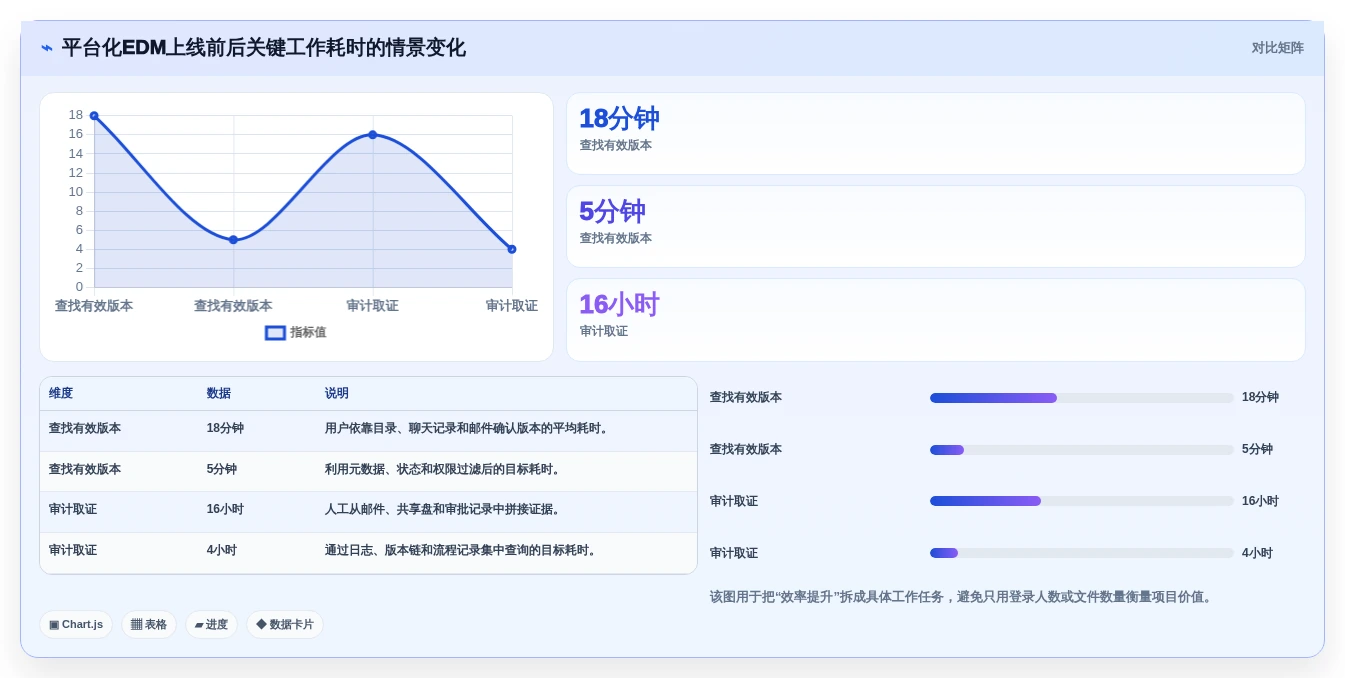The height and width of the screenshot is (678, 1345).
Task: Click the 进度 chip label
Action: pyautogui.click(x=217, y=625)
